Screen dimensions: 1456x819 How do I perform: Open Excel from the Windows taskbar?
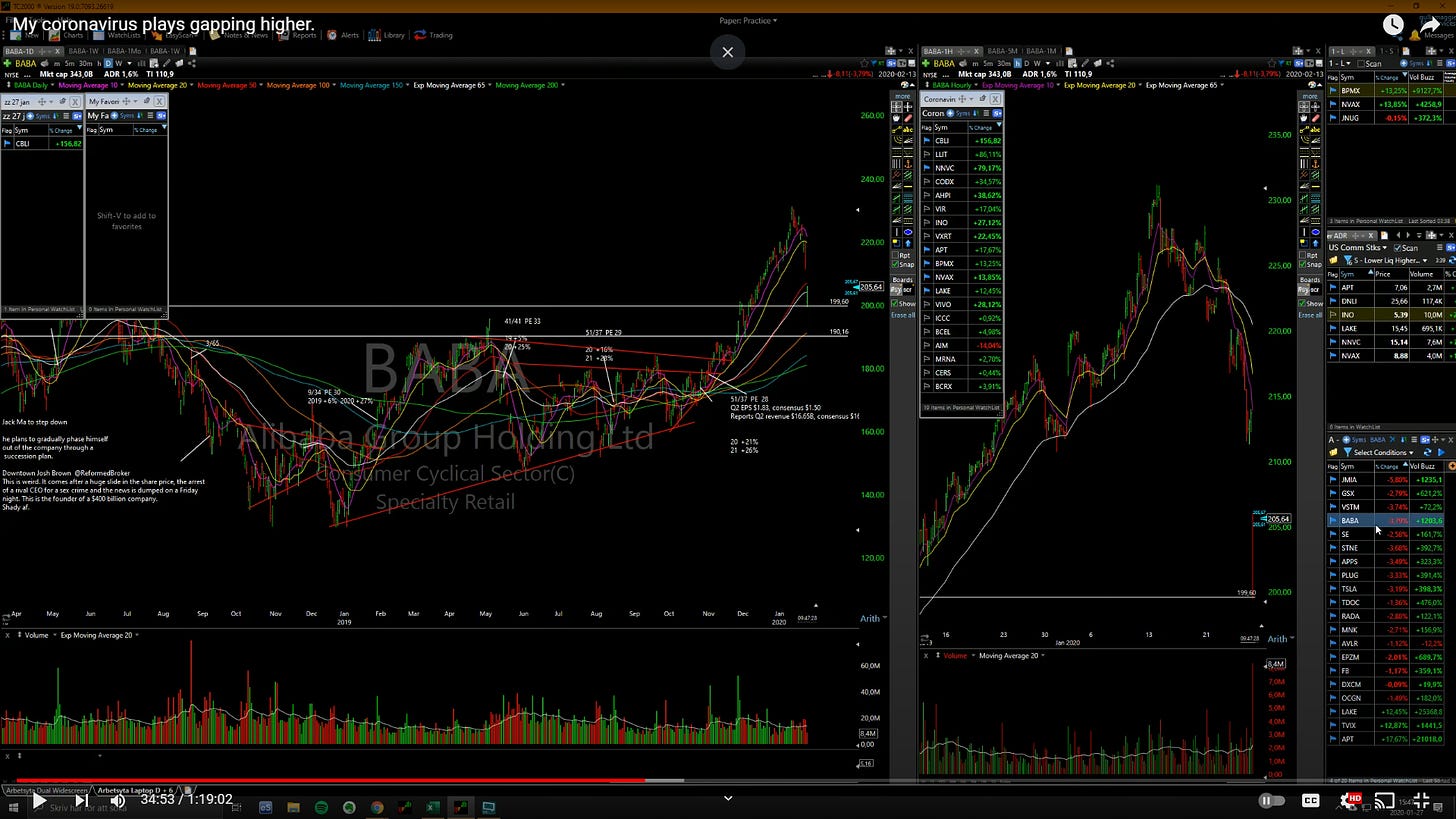[433, 807]
